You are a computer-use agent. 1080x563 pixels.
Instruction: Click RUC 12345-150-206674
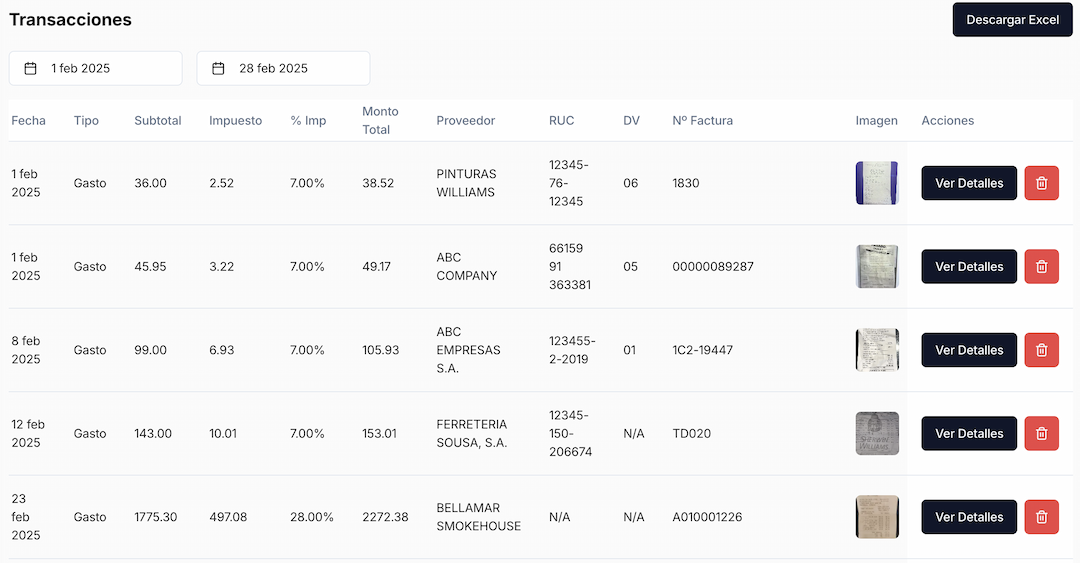pyautogui.click(x=570, y=433)
